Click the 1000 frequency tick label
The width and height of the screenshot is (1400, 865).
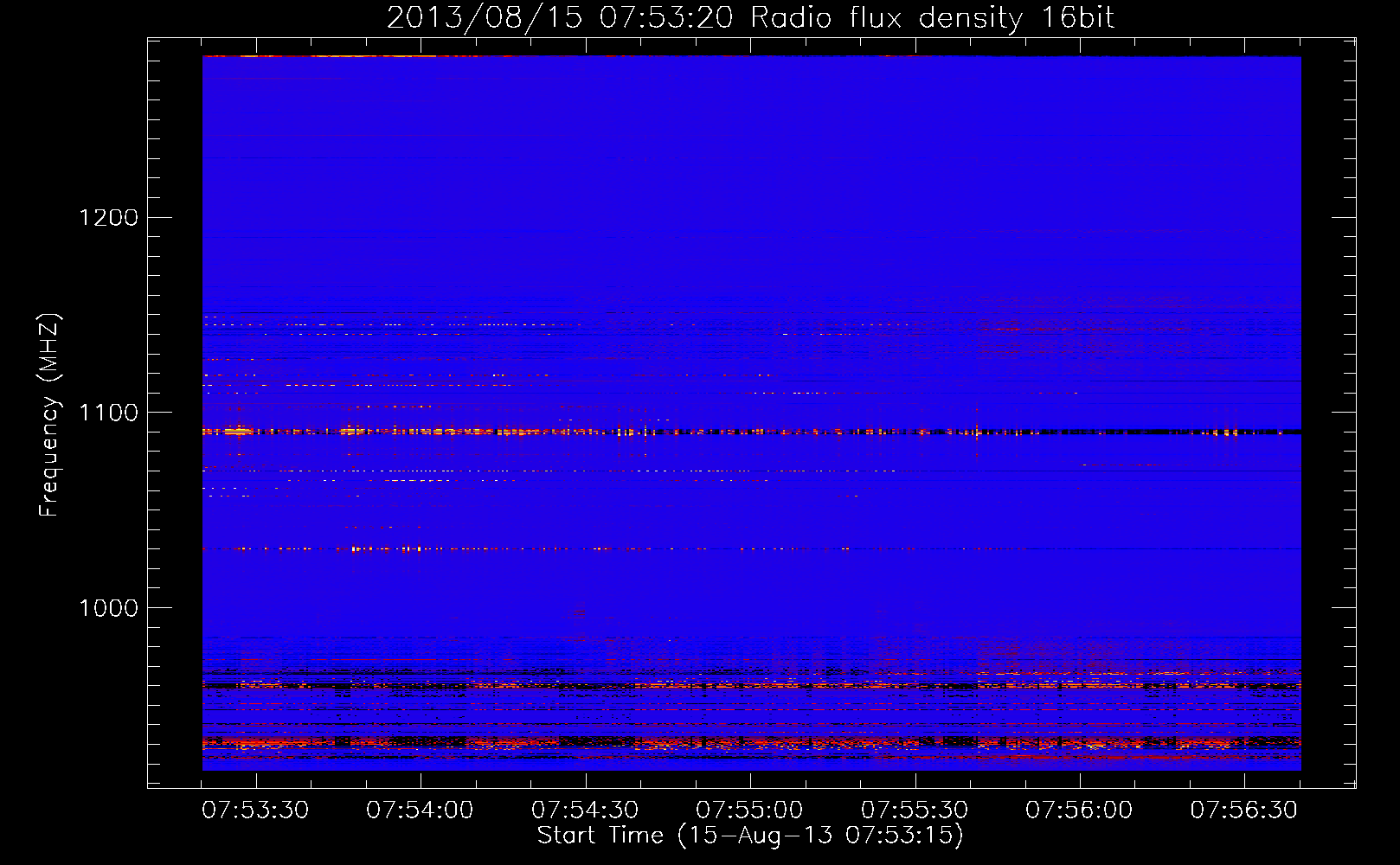pos(109,608)
